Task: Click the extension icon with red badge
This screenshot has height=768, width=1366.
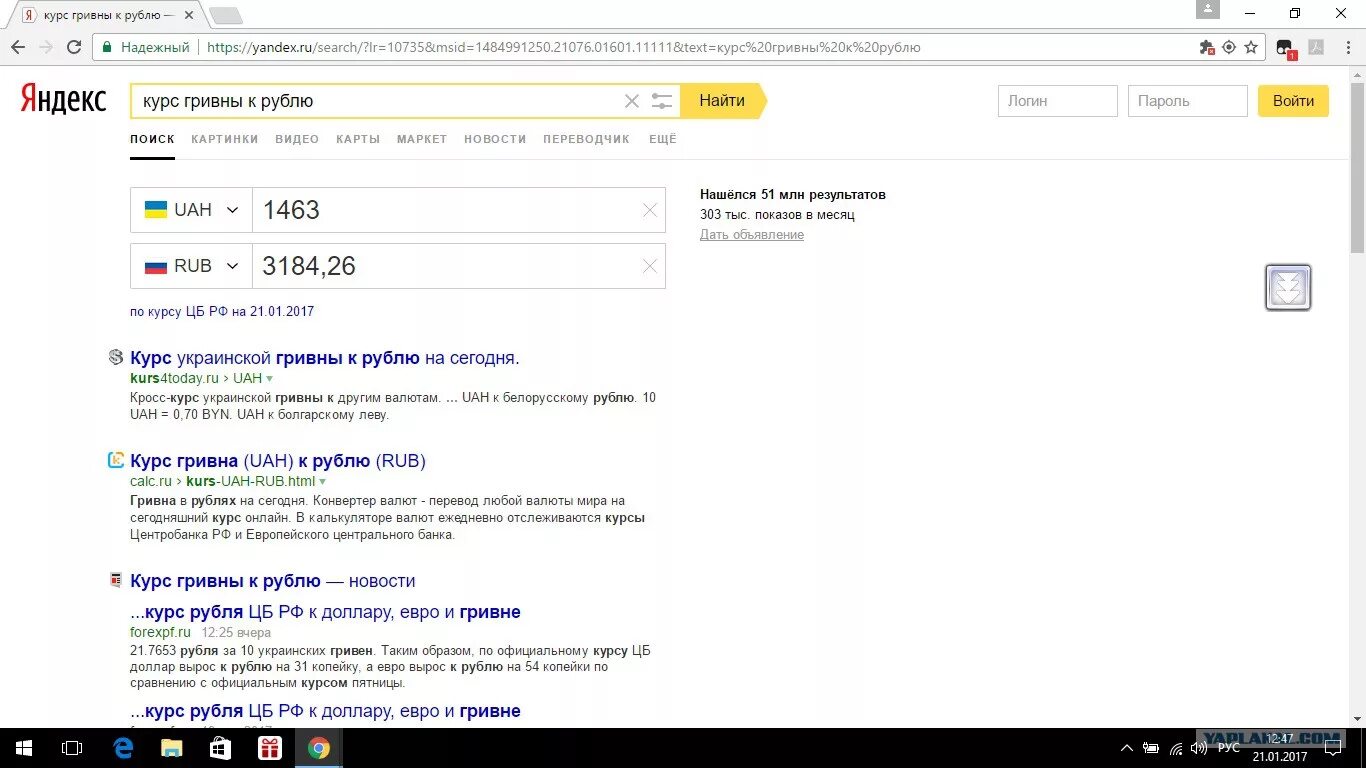Action: [1286, 48]
